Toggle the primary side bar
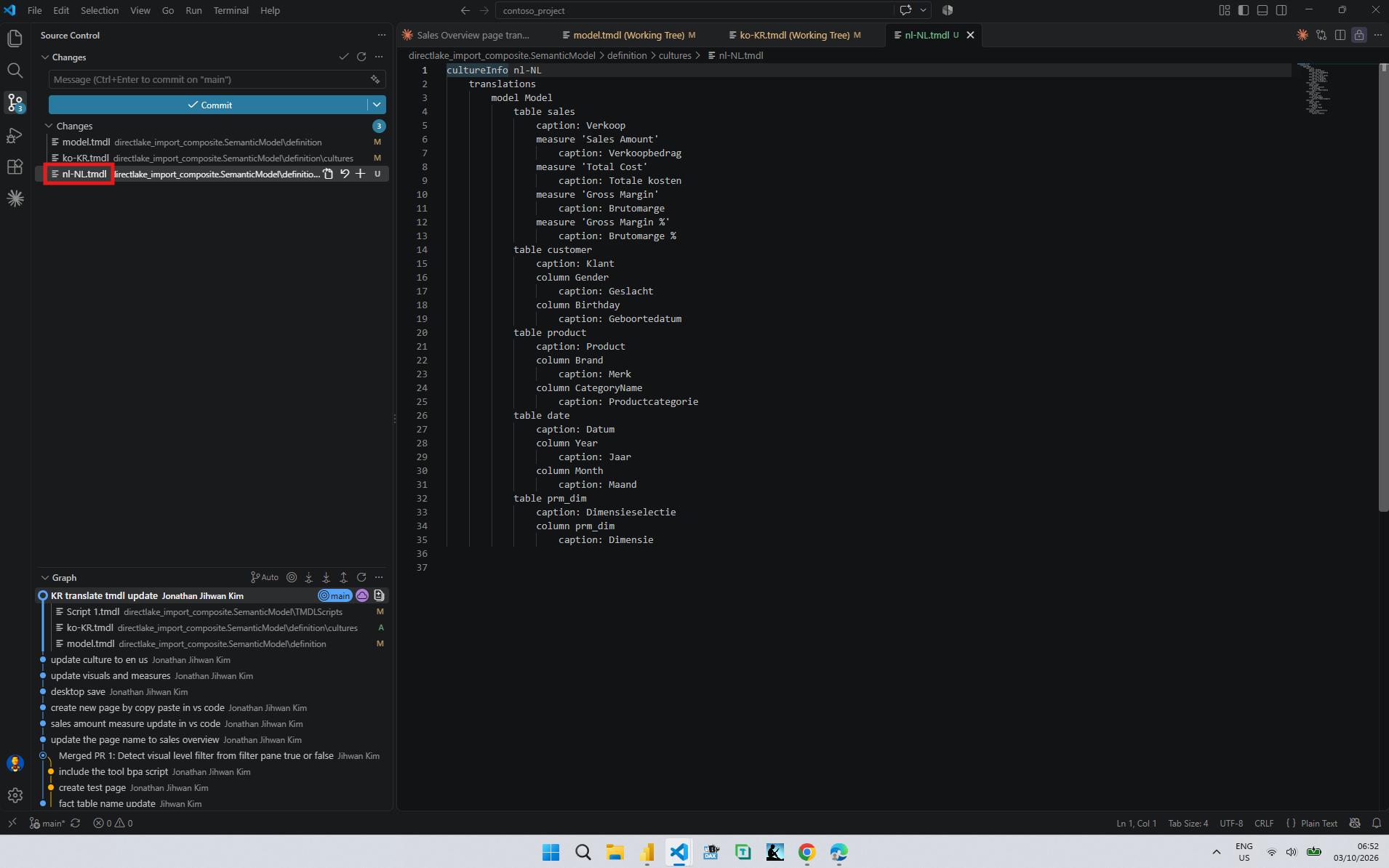Viewport: 1389px width, 868px height. point(1244,10)
